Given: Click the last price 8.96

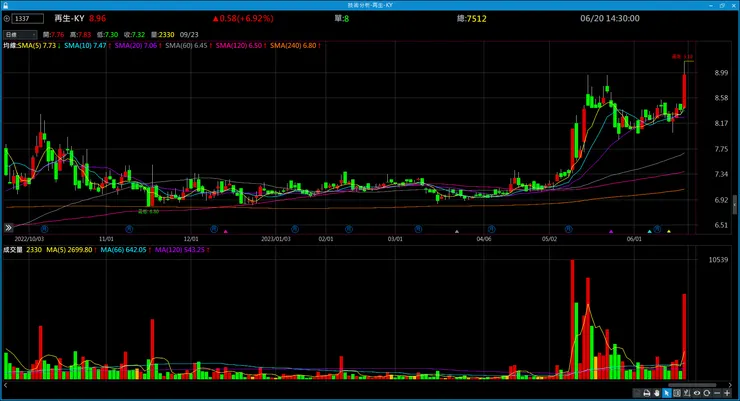Looking at the screenshot, I should point(97,19).
